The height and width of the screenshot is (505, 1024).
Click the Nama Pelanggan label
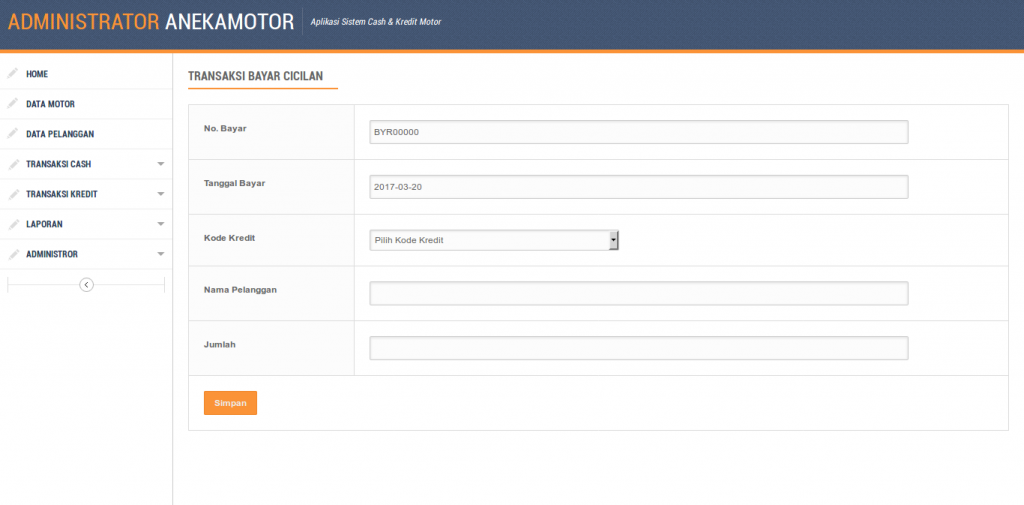(241, 289)
